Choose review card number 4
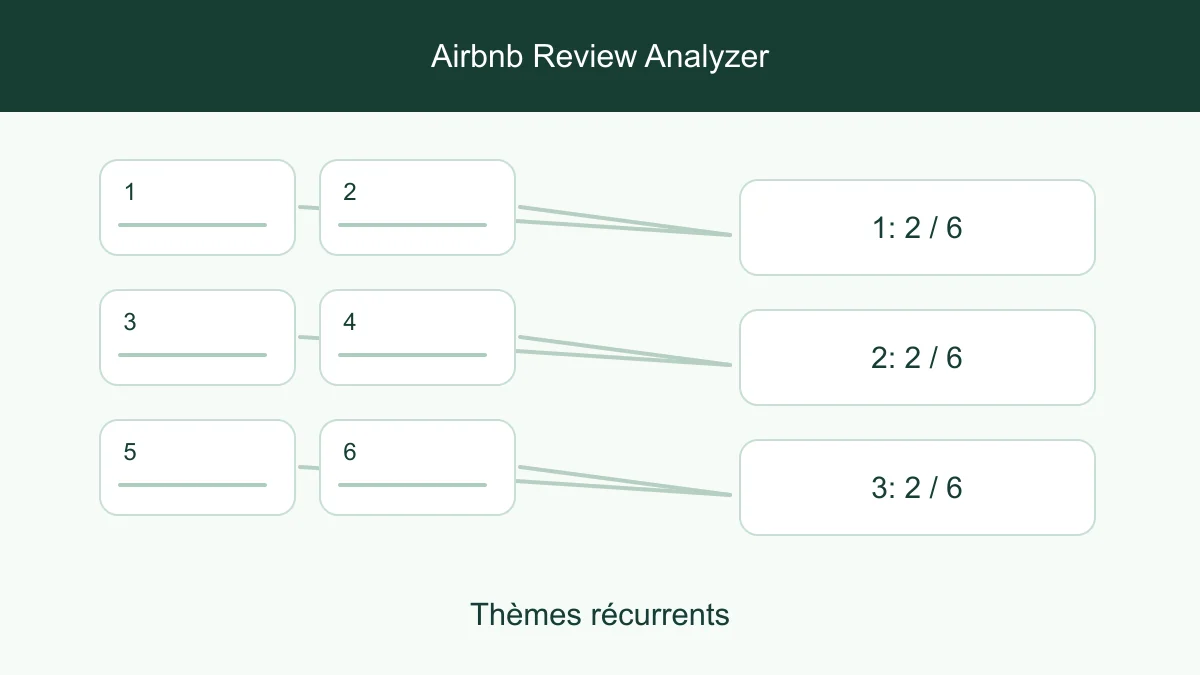 [x=418, y=337]
